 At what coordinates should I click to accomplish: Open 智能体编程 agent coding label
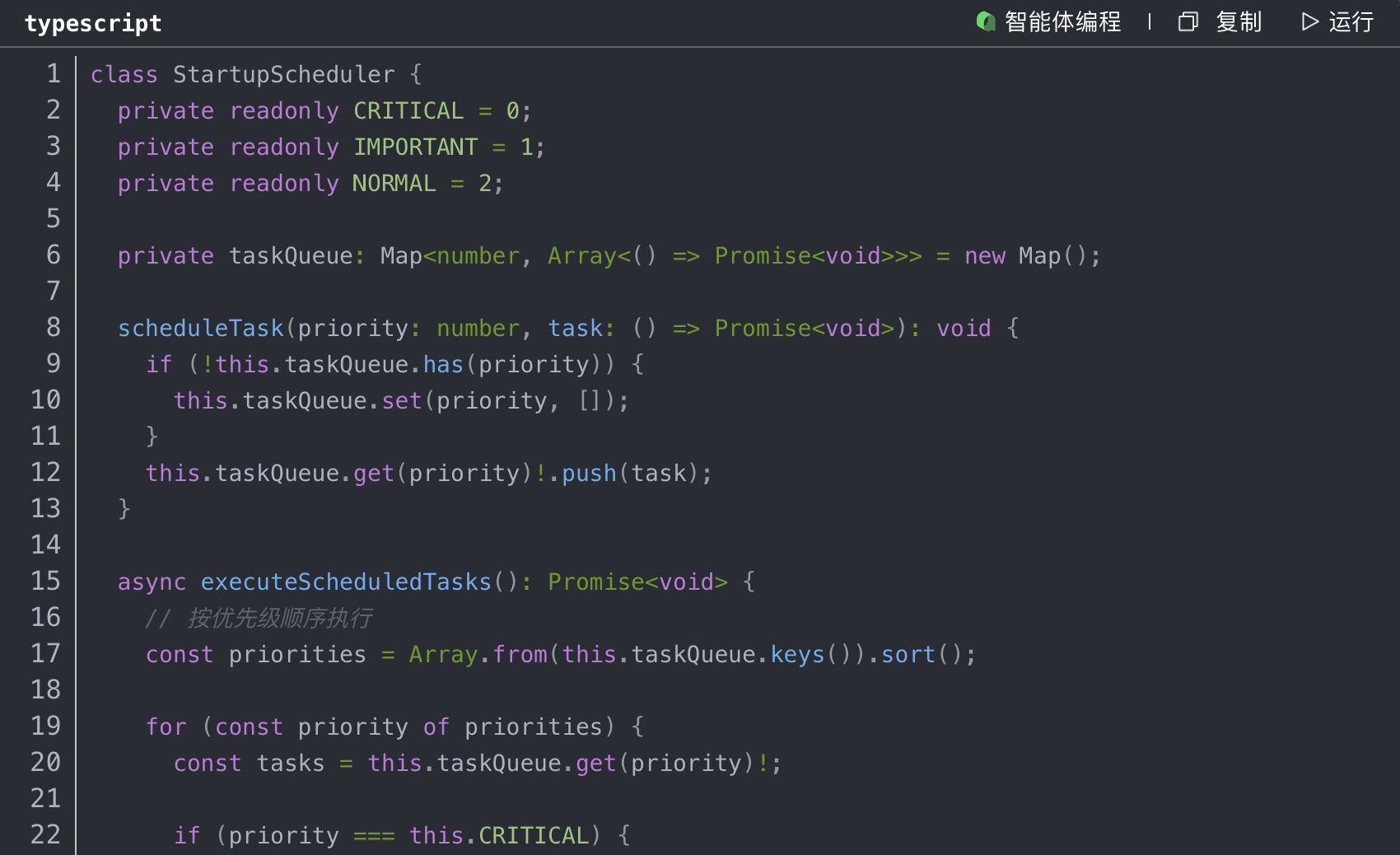click(1062, 21)
